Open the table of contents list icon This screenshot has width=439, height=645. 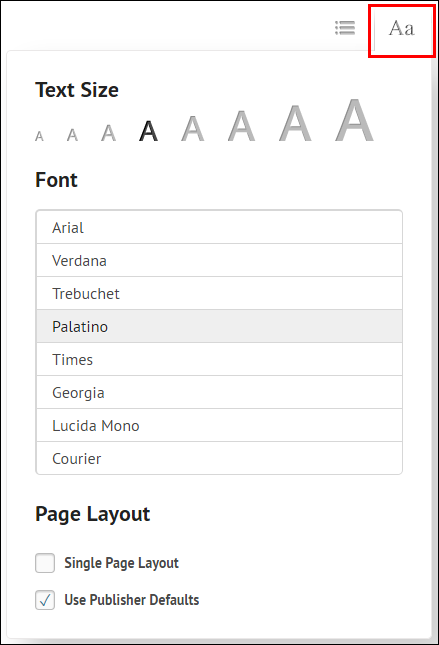point(345,28)
